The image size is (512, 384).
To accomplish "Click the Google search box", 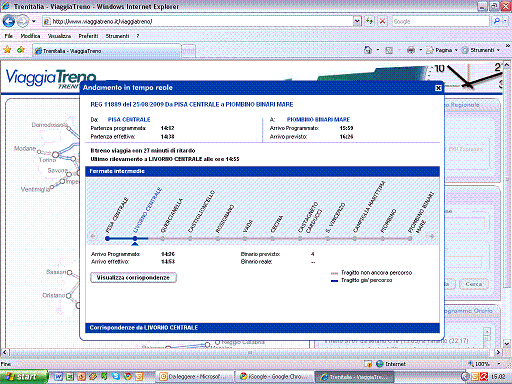I will tap(441, 21).
